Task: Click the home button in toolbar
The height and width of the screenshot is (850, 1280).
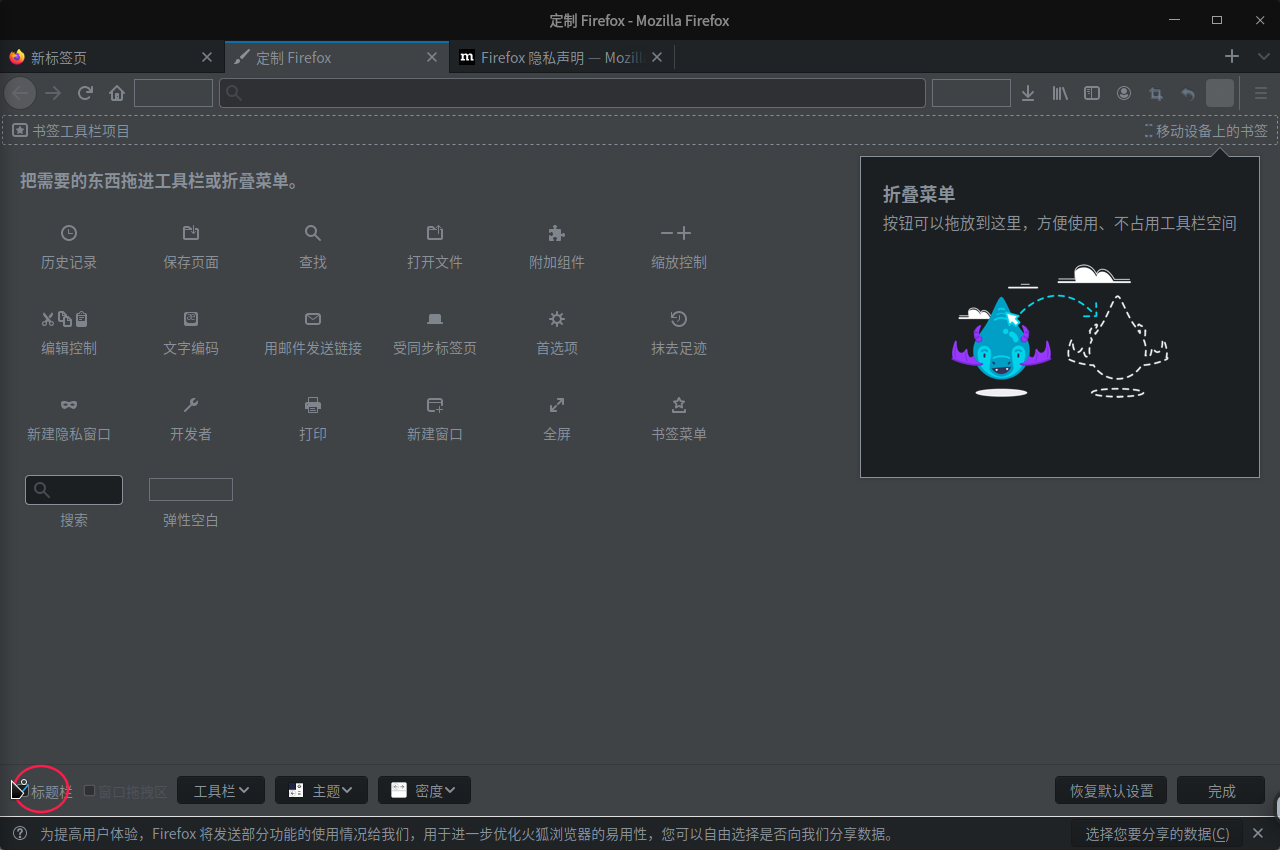Action: pos(117,93)
